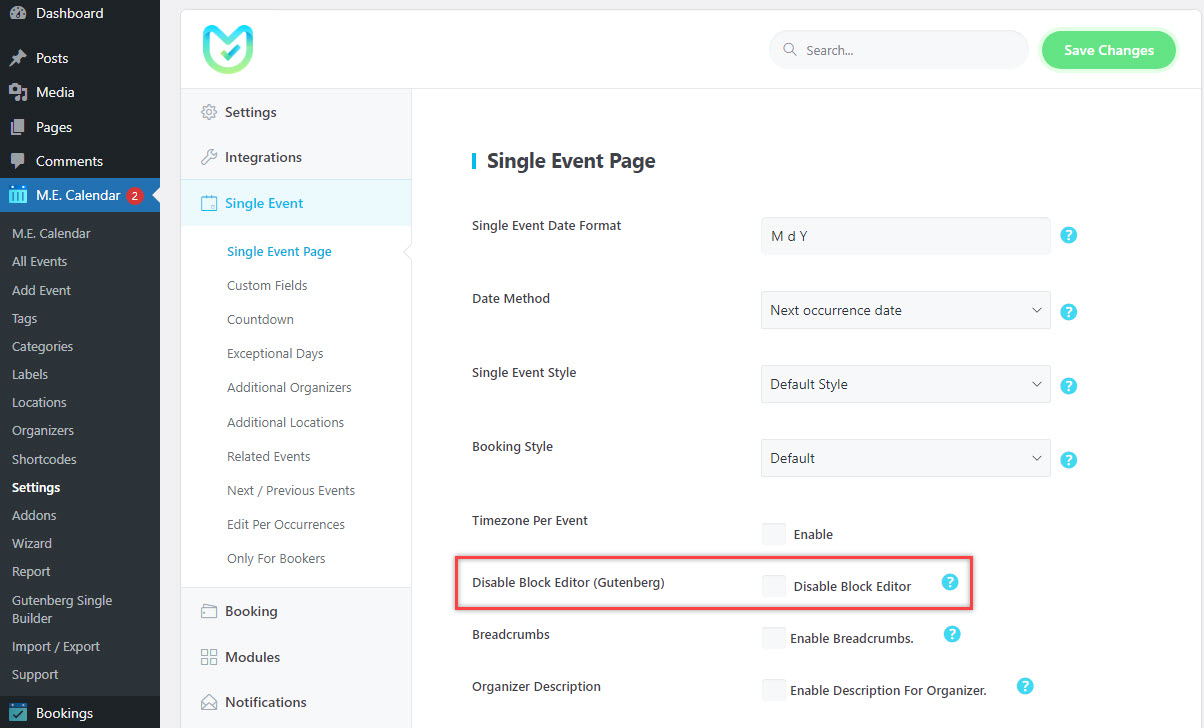Click the Dashboard gauge icon
Image resolution: width=1204 pixels, height=728 pixels.
click(x=18, y=13)
